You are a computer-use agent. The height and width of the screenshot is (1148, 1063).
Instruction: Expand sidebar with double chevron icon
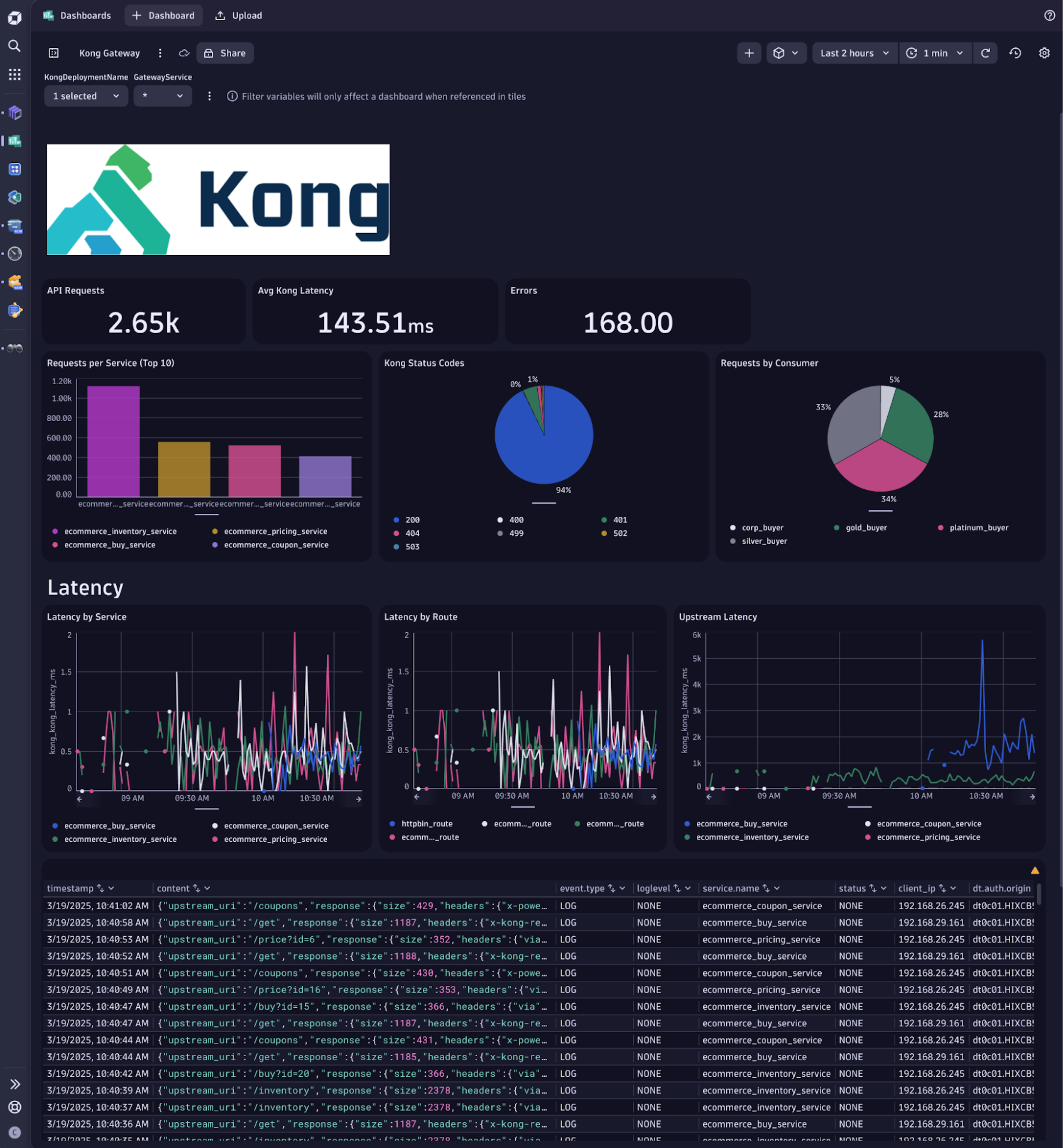[x=15, y=1084]
